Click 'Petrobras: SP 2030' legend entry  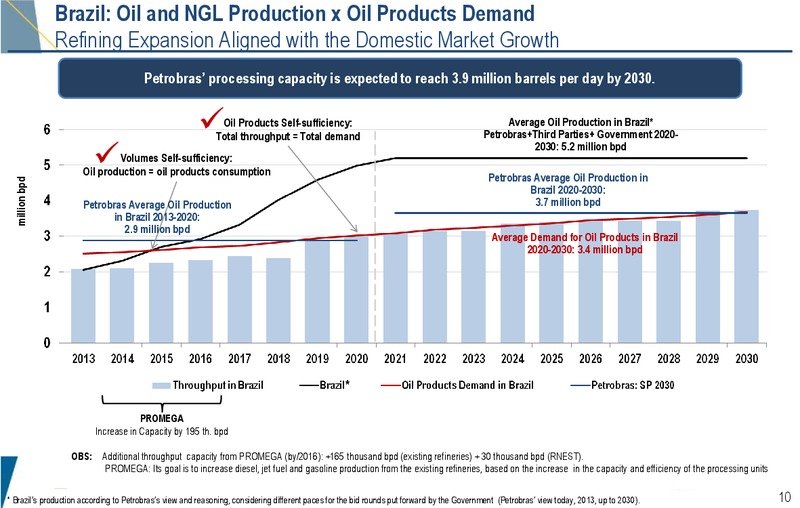click(622, 385)
